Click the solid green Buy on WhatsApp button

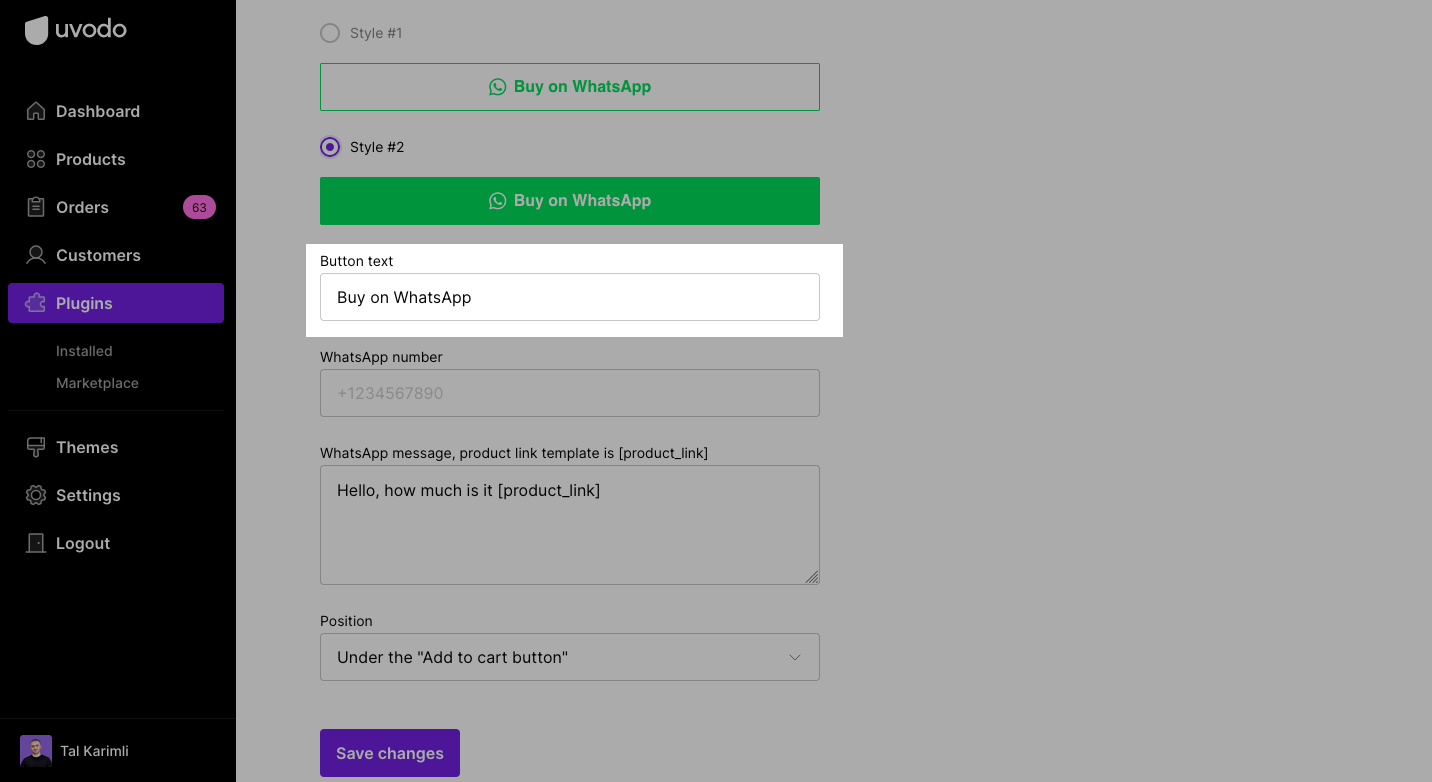point(570,201)
